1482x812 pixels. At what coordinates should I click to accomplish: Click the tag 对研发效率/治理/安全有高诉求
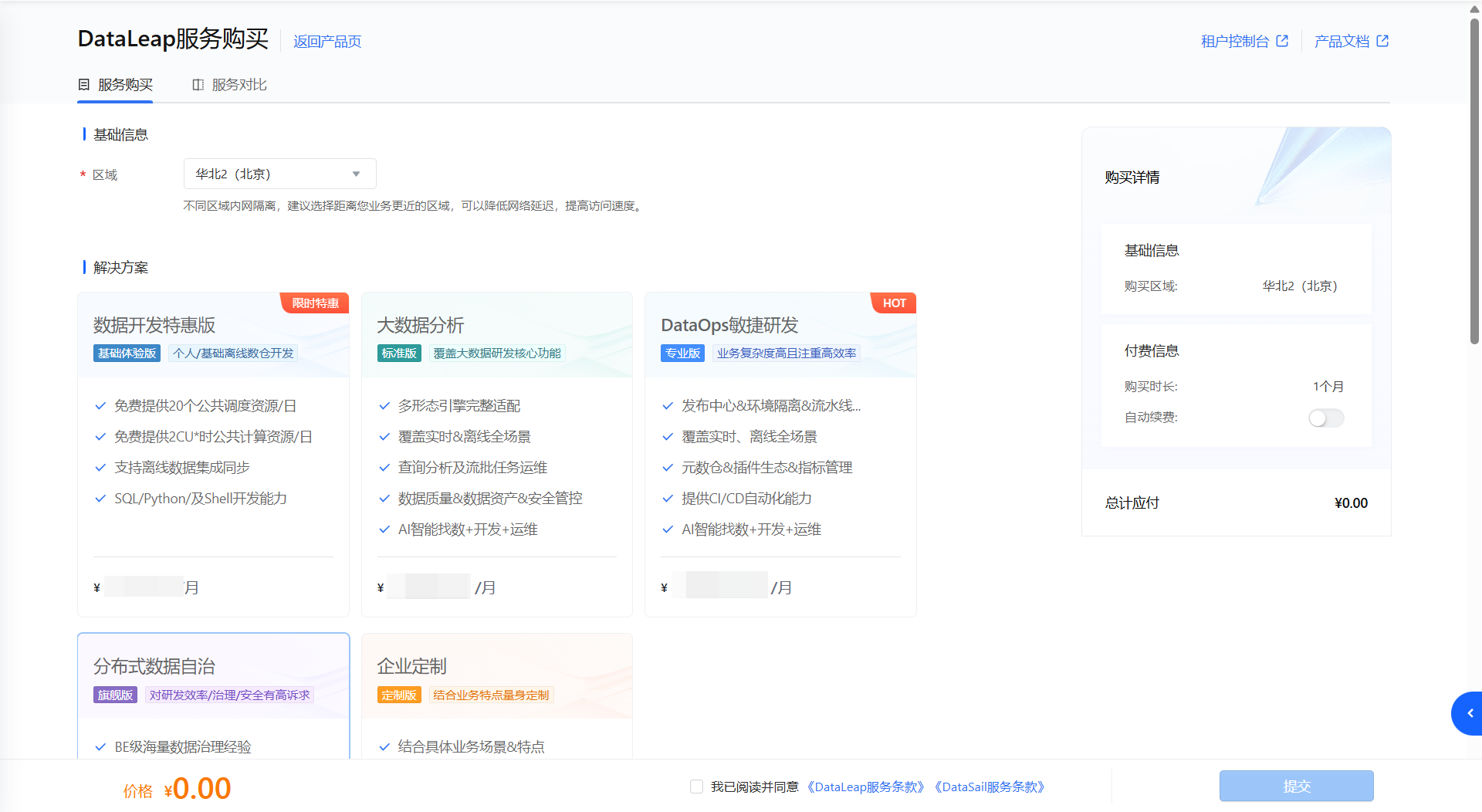(x=229, y=695)
